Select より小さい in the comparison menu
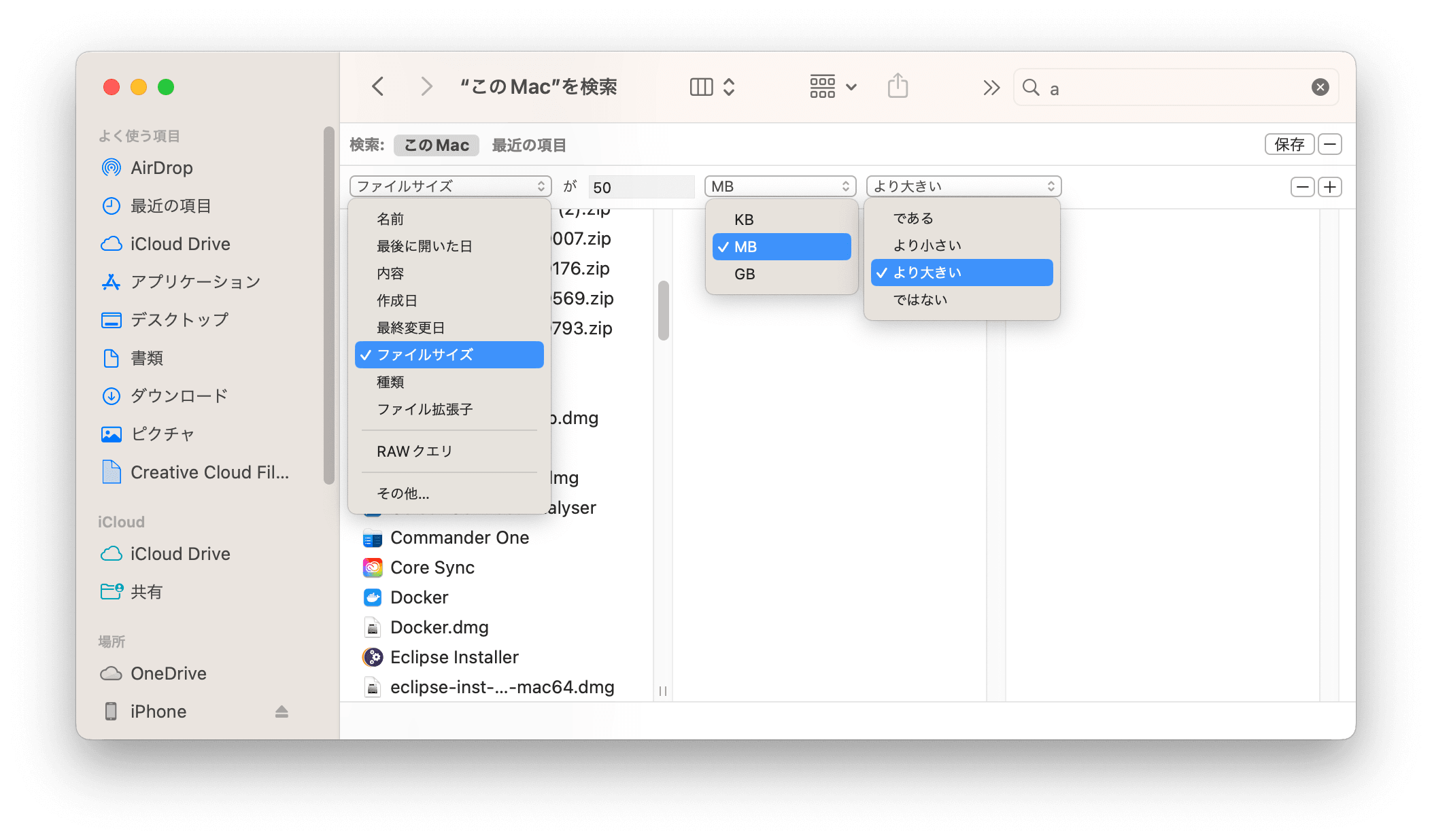The height and width of the screenshot is (840, 1432). 962,245
